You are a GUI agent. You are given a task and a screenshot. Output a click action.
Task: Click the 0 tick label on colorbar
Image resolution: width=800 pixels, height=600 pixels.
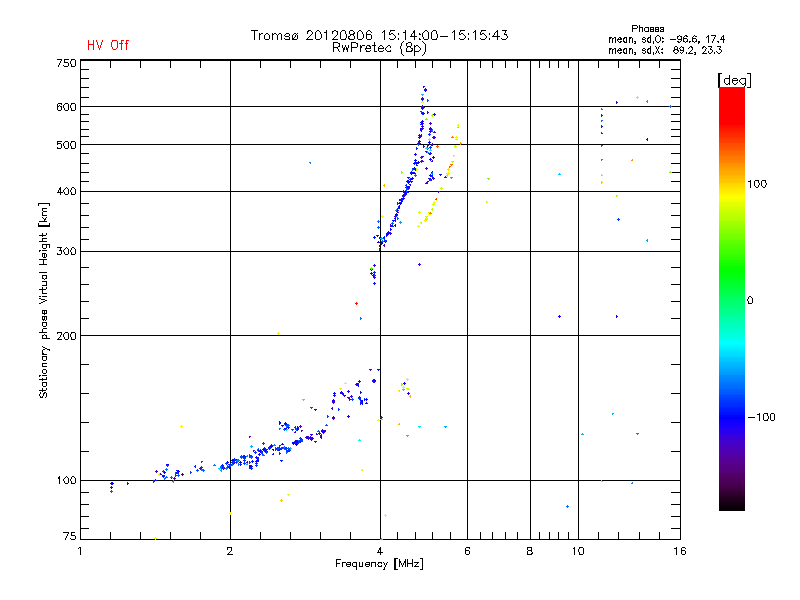[752, 300]
